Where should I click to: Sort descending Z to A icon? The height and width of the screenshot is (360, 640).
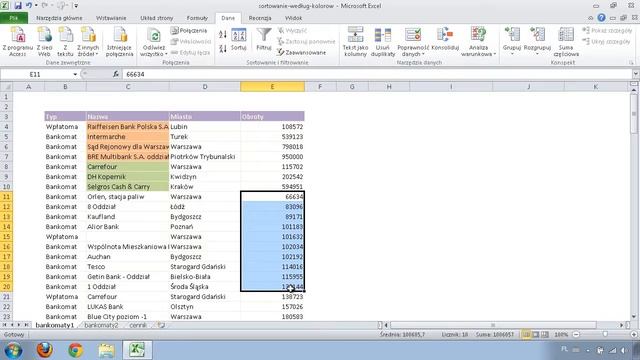(x=223, y=49)
